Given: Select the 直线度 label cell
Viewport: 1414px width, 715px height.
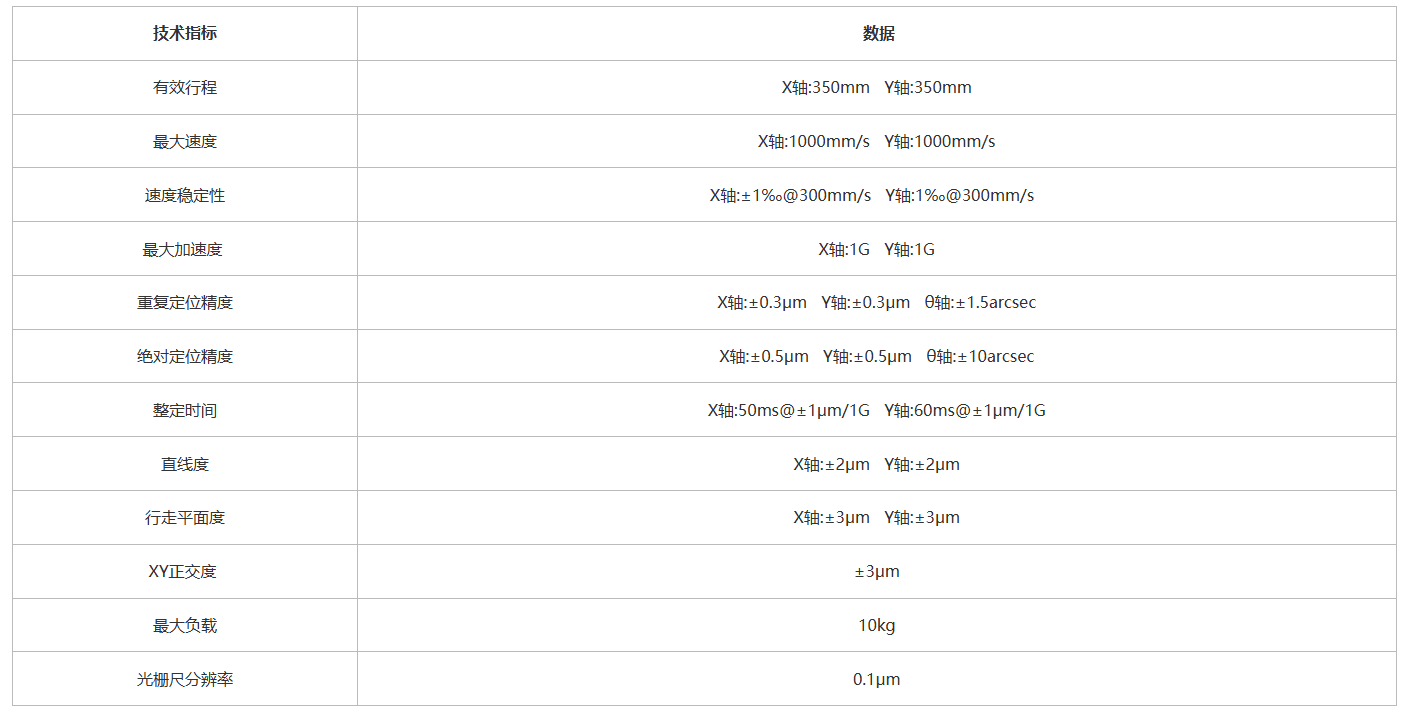Looking at the screenshot, I should click(x=185, y=465).
